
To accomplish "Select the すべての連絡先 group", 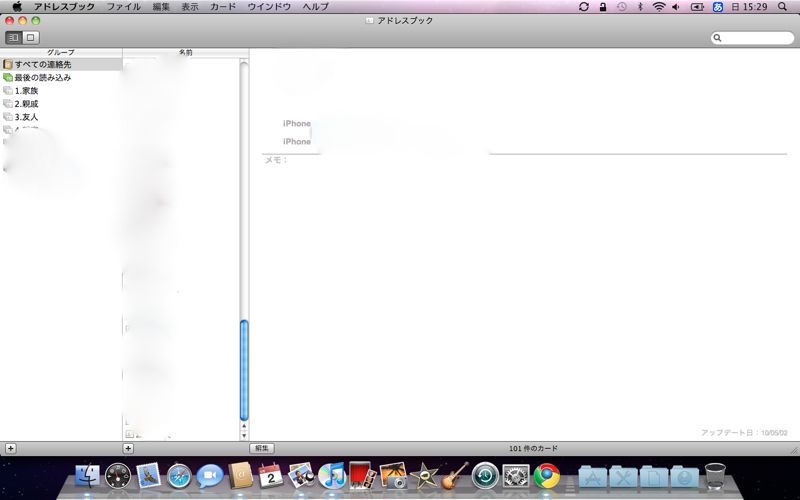I will pos(61,64).
